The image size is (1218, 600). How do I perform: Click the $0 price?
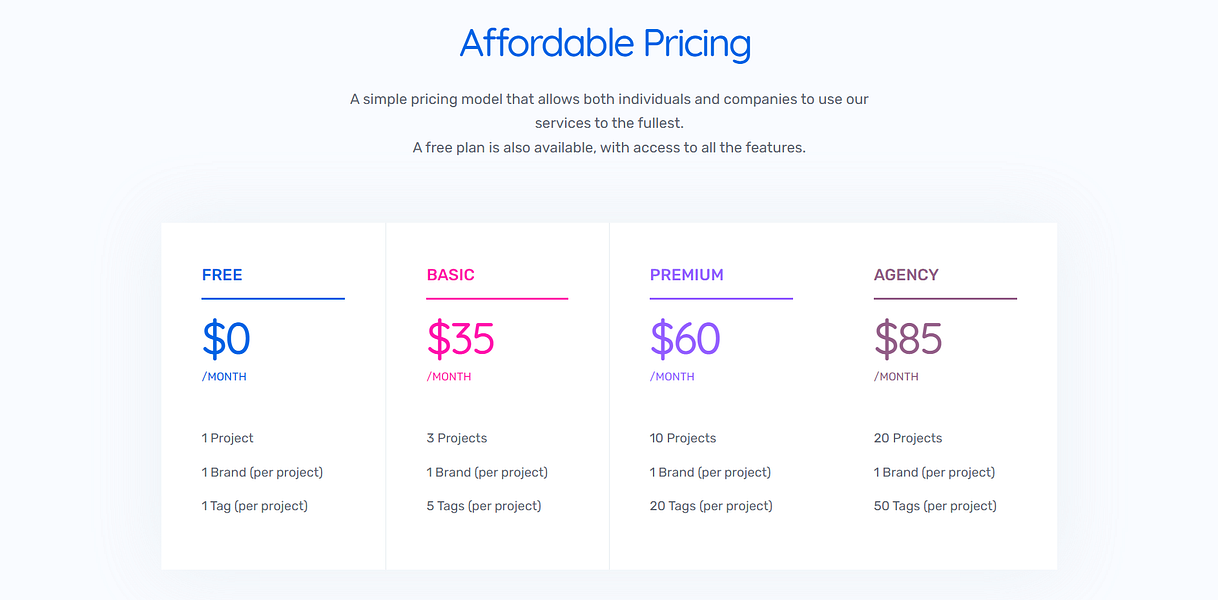click(x=226, y=339)
